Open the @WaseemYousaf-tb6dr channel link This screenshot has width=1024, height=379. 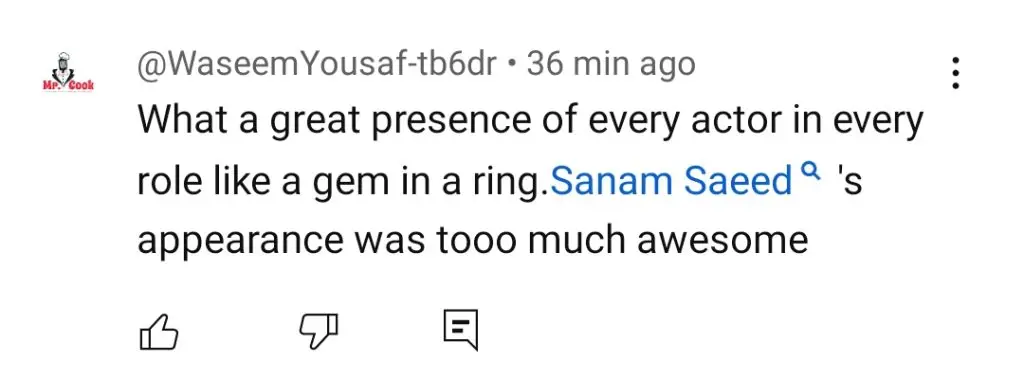[317, 64]
